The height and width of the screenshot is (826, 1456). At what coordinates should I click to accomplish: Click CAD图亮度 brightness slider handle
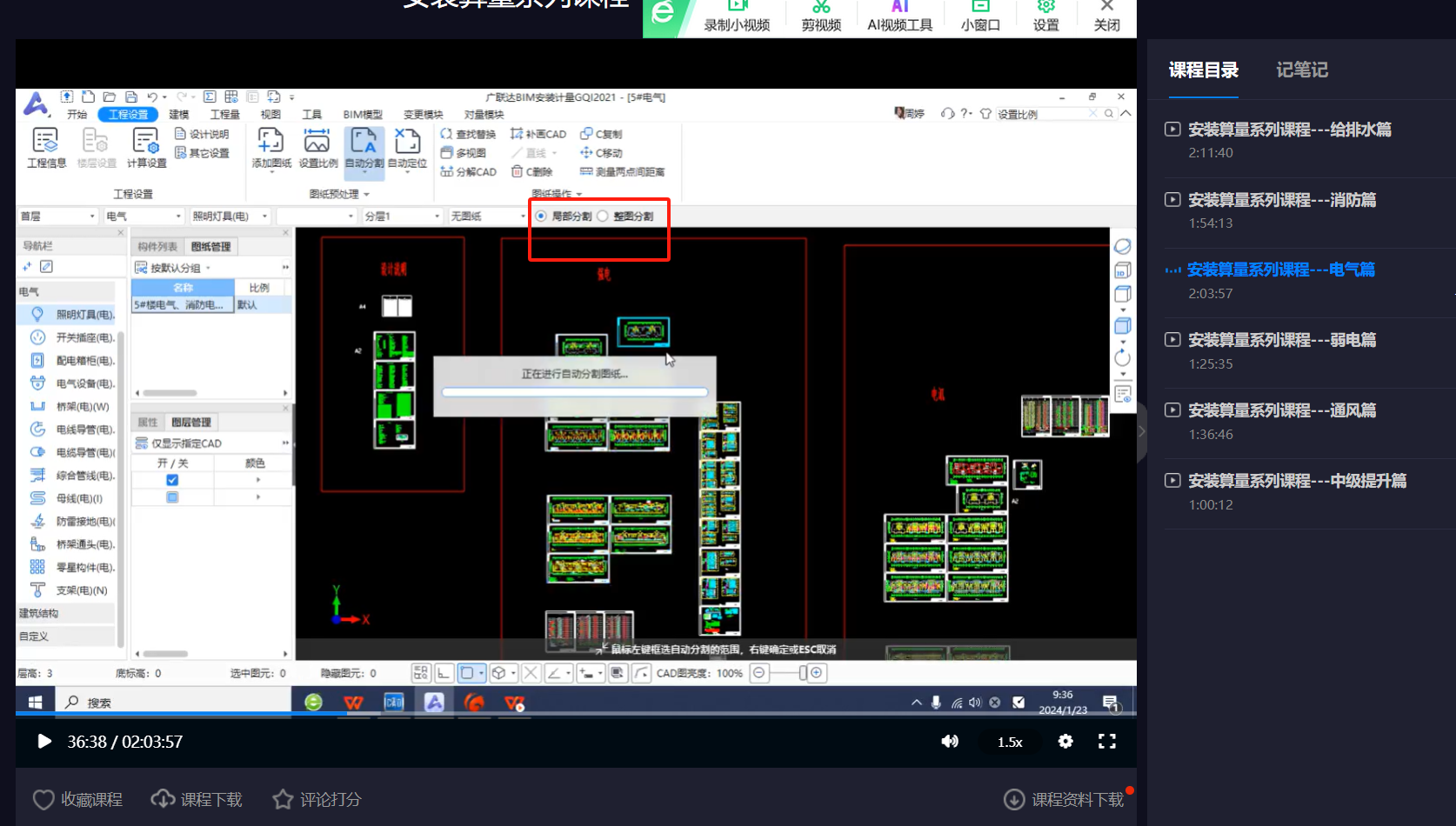pos(803,673)
